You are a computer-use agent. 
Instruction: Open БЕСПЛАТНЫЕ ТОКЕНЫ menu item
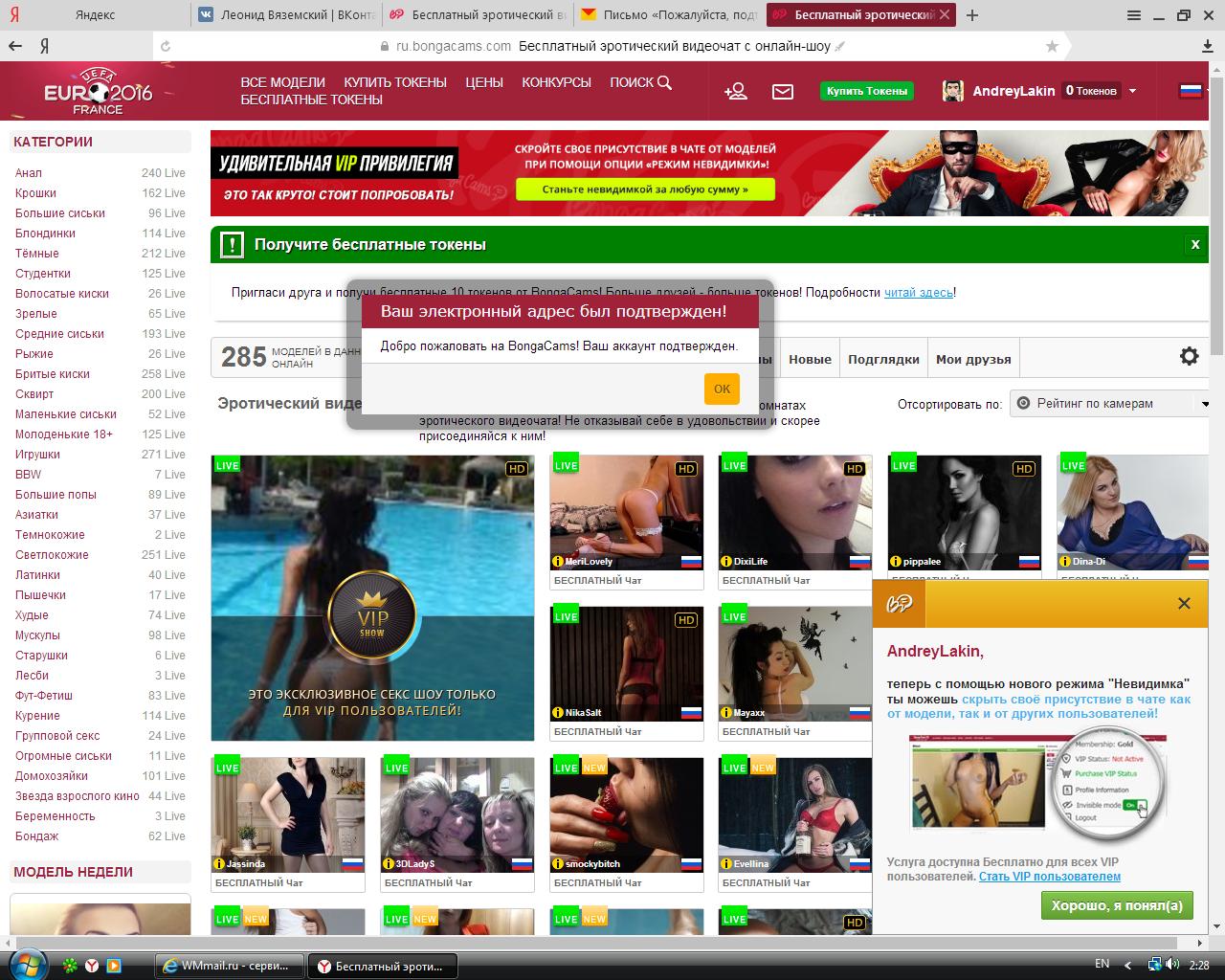tap(311, 100)
